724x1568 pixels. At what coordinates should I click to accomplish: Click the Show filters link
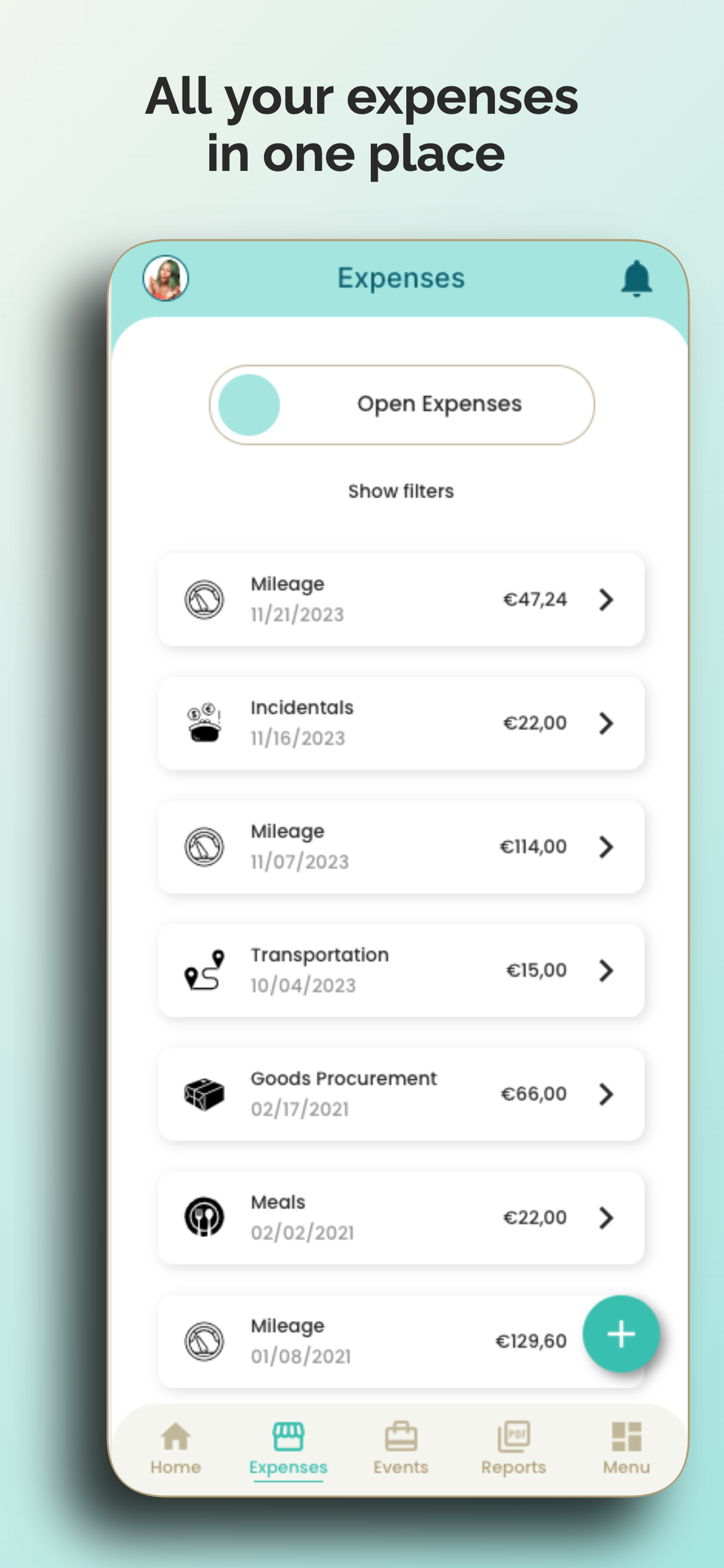400,491
